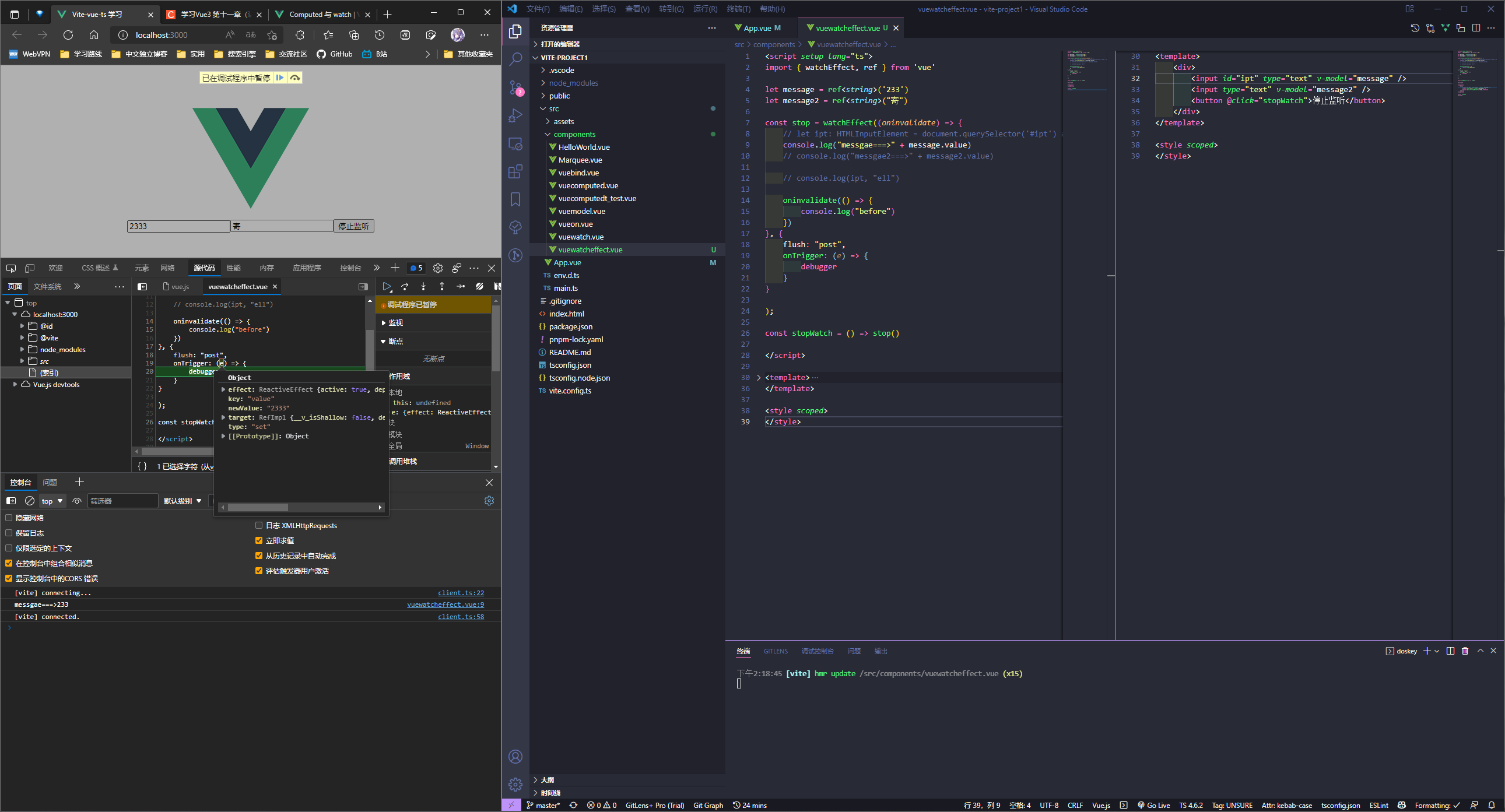Screen dimensions: 1505x812
Task: Open Run and Debug view in VS Code
Action: (515, 115)
